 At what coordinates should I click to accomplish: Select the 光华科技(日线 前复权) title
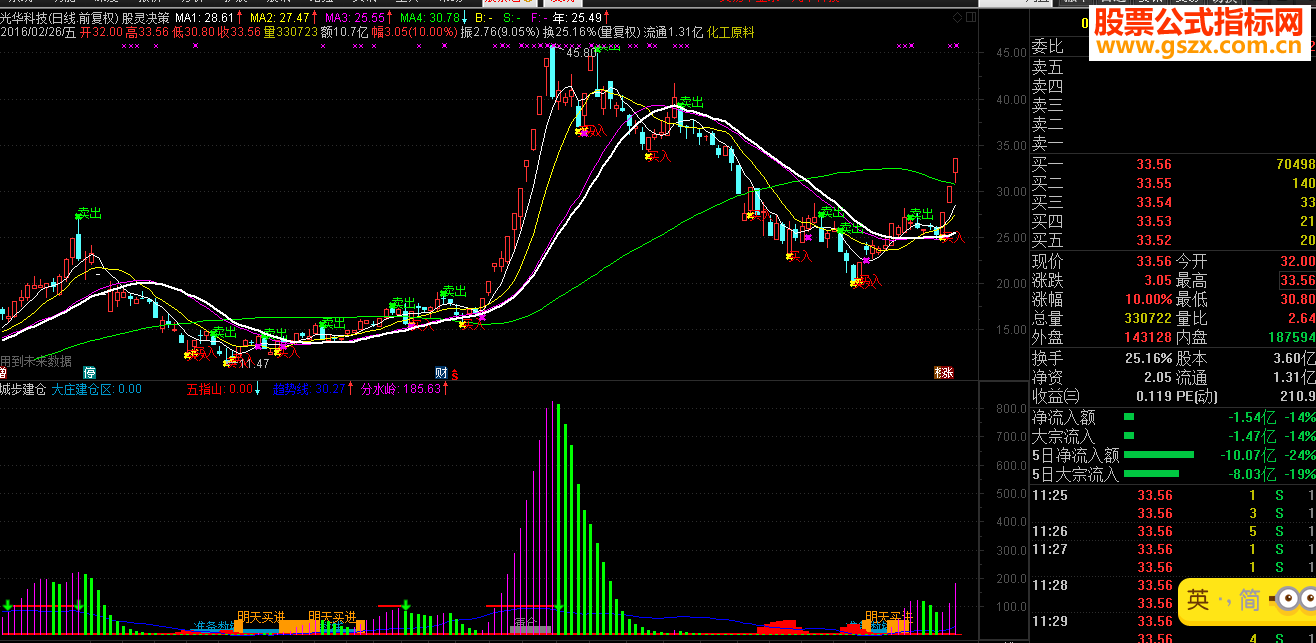click(x=59, y=18)
